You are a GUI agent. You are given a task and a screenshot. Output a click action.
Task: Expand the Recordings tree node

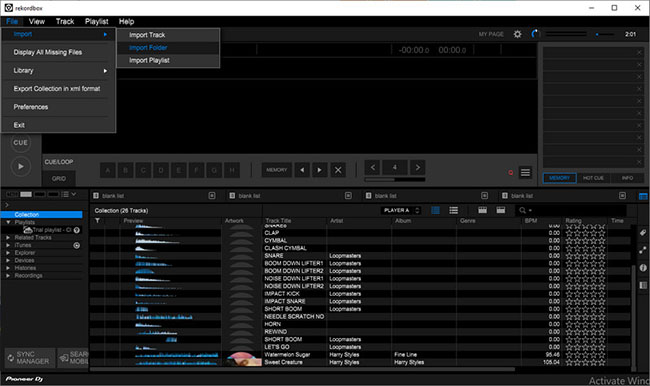pyautogui.click(x=8, y=276)
